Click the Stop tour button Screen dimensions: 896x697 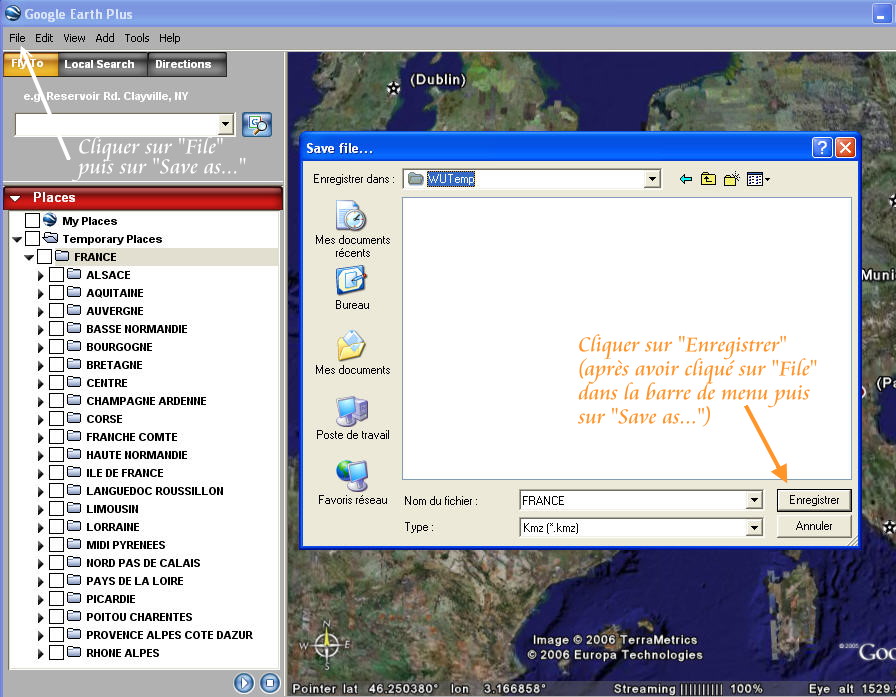(270, 683)
